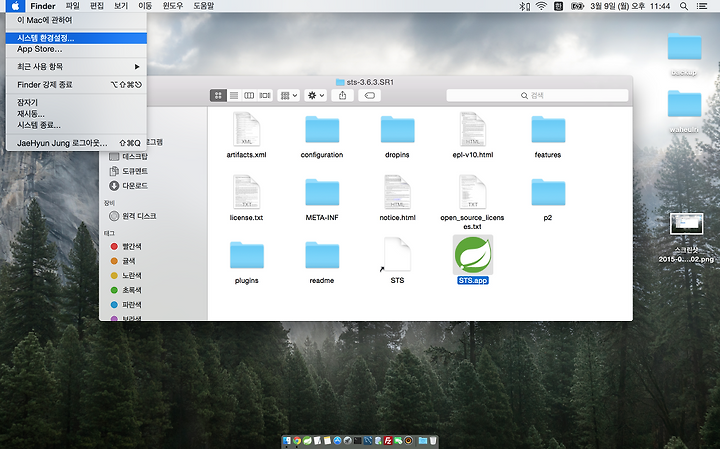720x449 pixels.
Task: Select the blue 파란색 tag
Action: point(126,305)
